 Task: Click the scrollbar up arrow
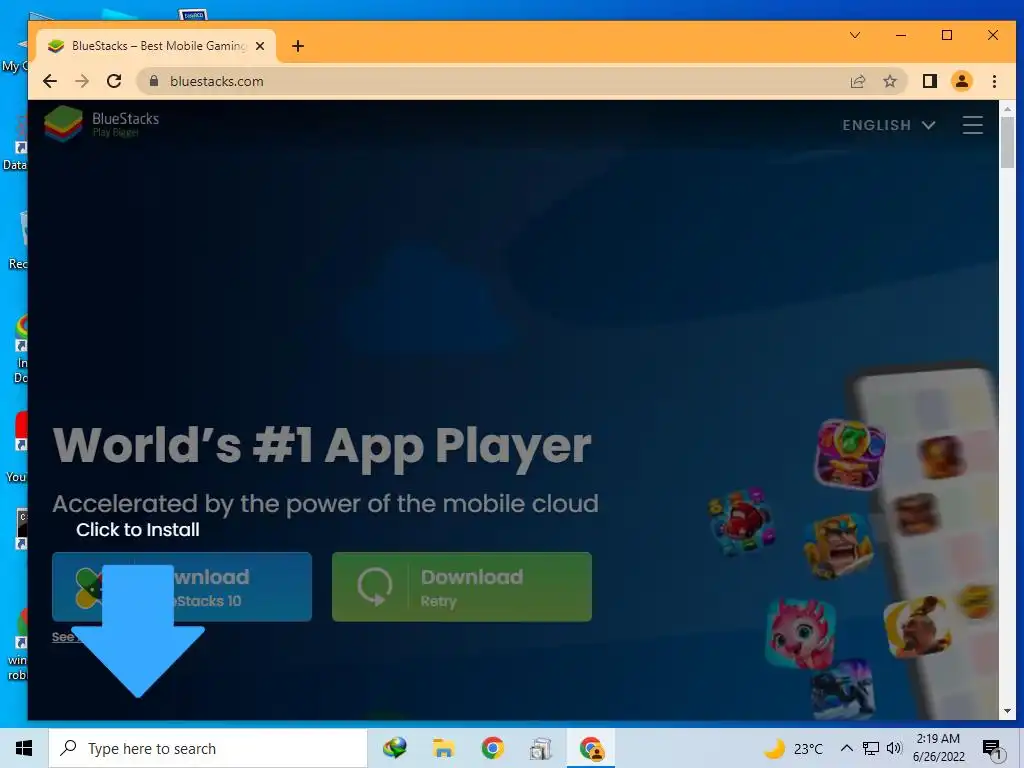pyautogui.click(x=1006, y=109)
